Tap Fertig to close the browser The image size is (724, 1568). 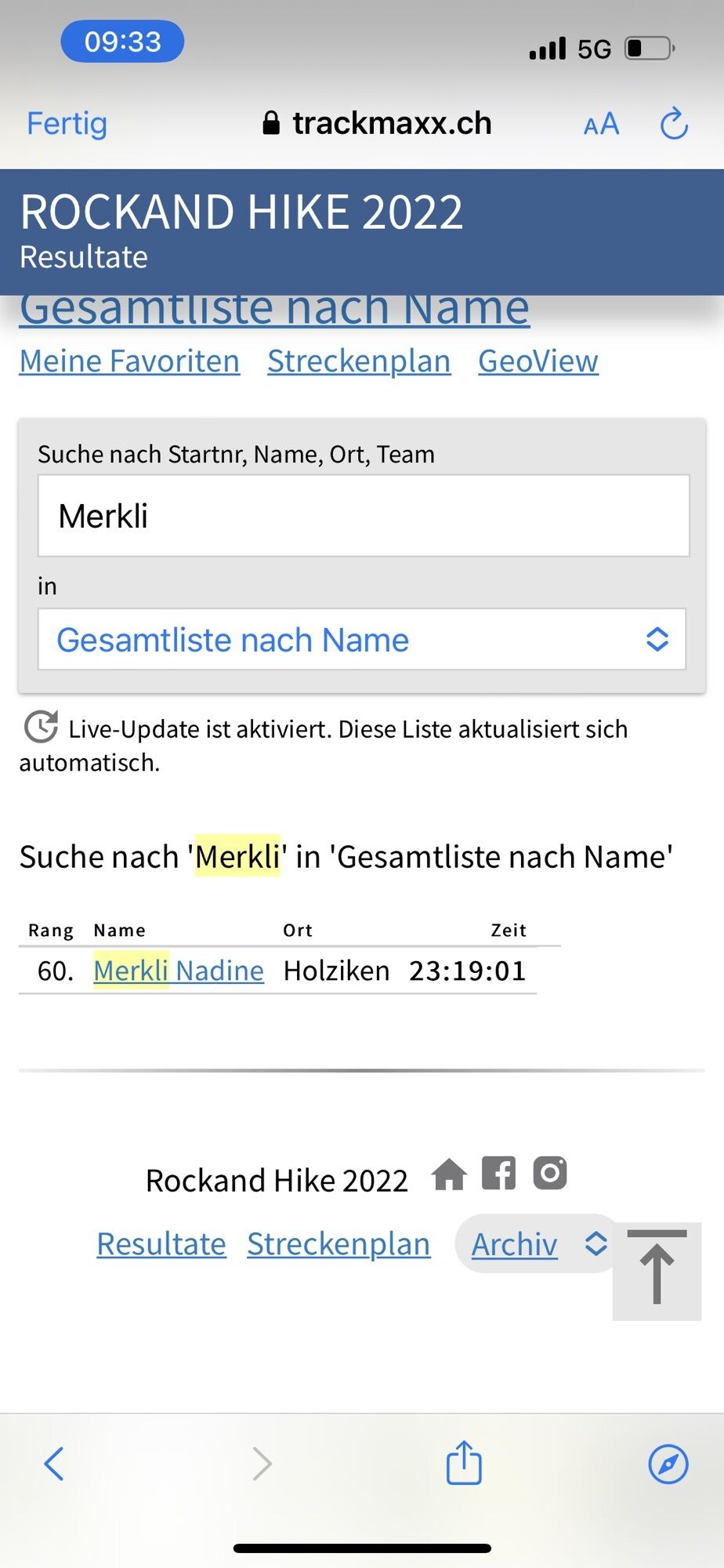pos(67,124)
